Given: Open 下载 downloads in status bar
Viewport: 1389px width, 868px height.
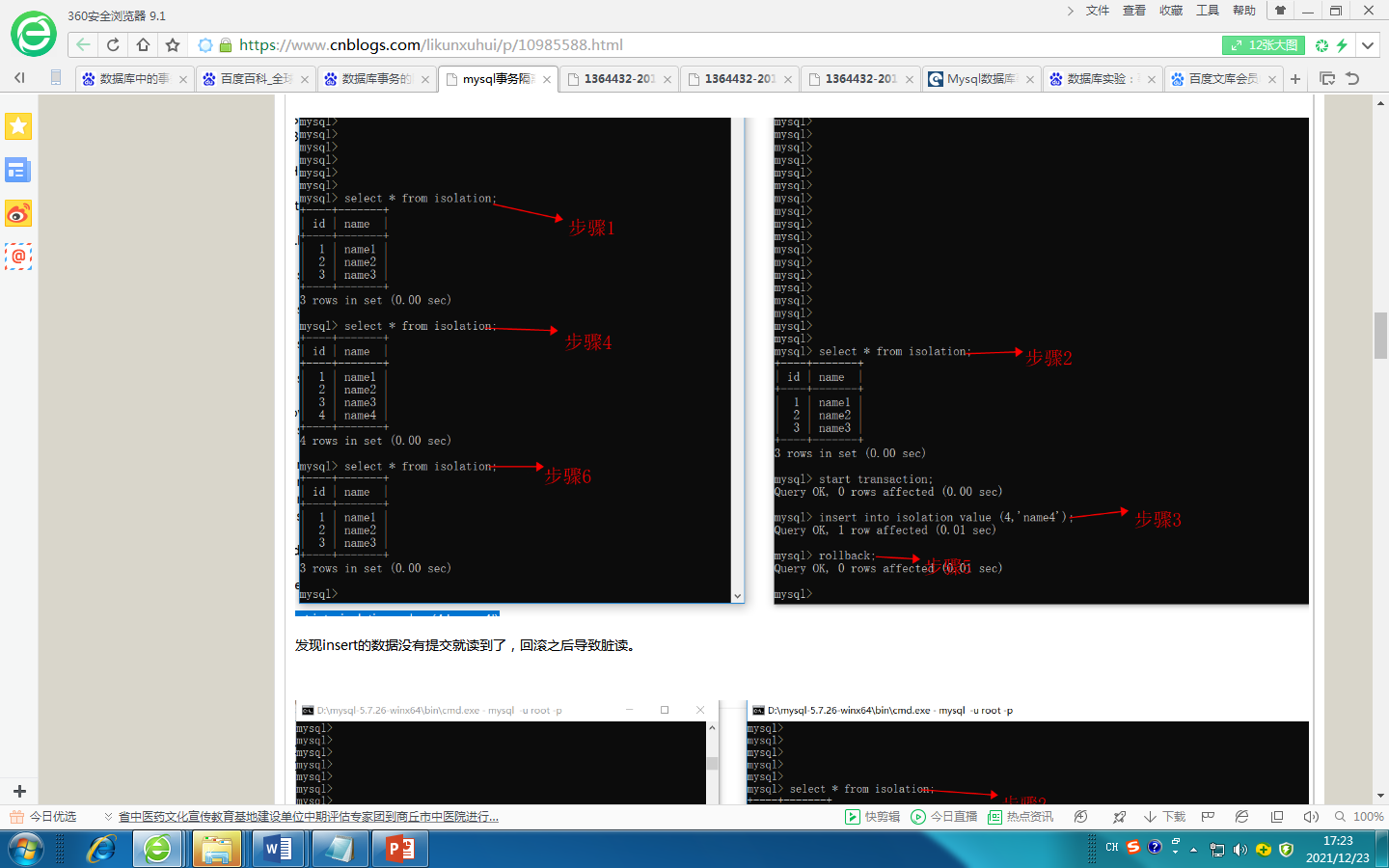Looking at the screenshot, I should click(1164, 817).
